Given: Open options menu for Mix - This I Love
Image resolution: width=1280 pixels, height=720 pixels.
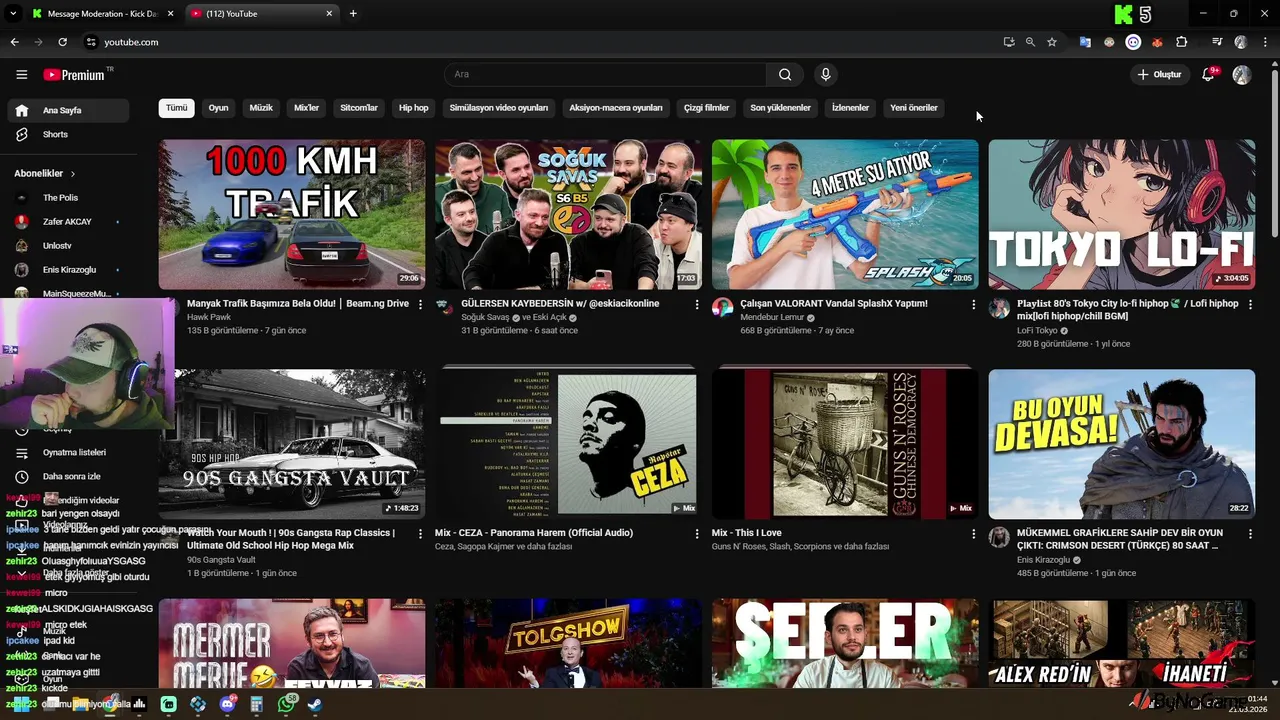Looking at the screenshot, I should 974,534.
